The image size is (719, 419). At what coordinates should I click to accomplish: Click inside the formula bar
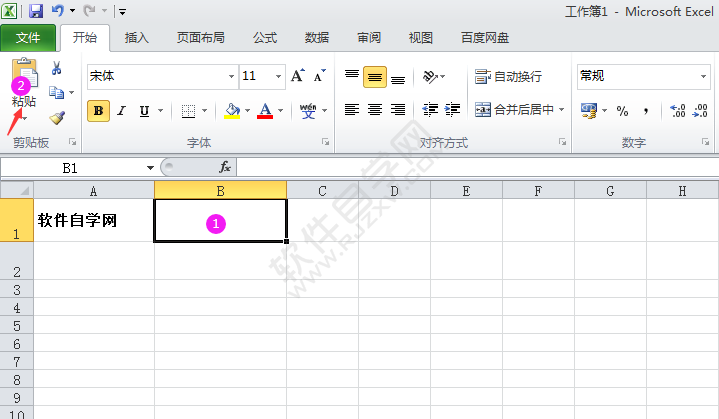click(477, 167)
